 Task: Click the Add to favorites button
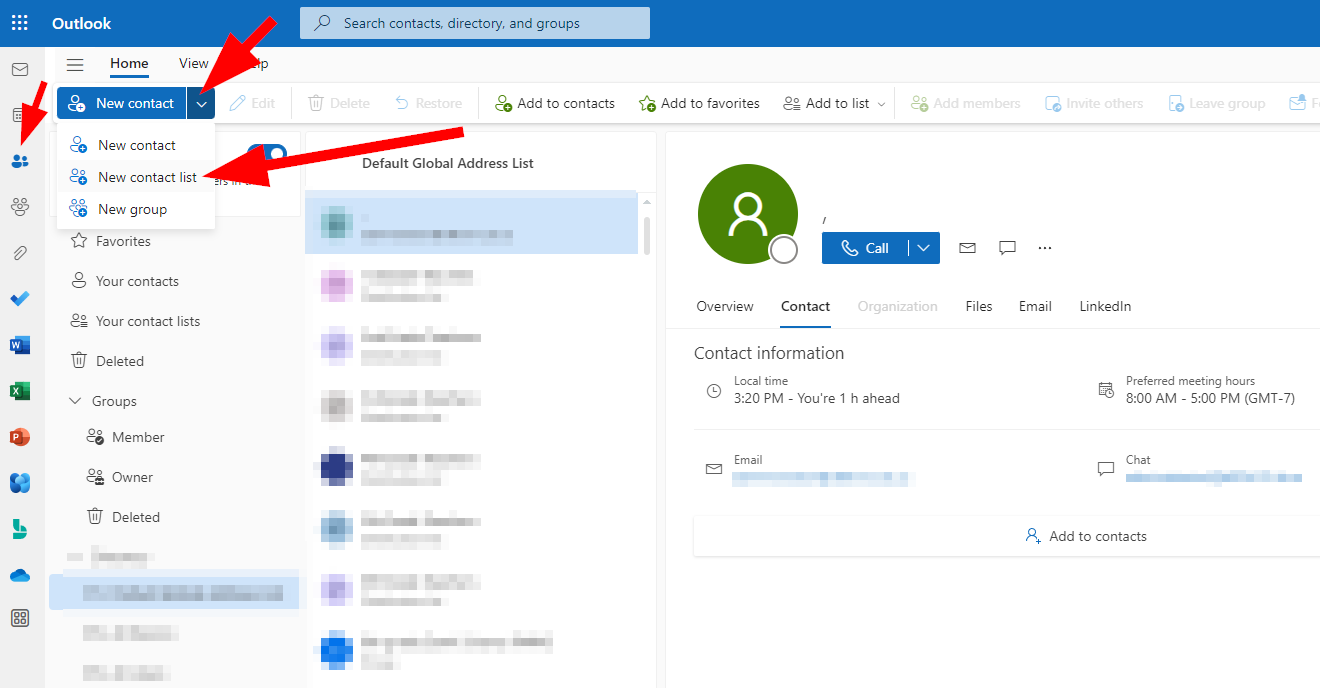coord(699,103)
